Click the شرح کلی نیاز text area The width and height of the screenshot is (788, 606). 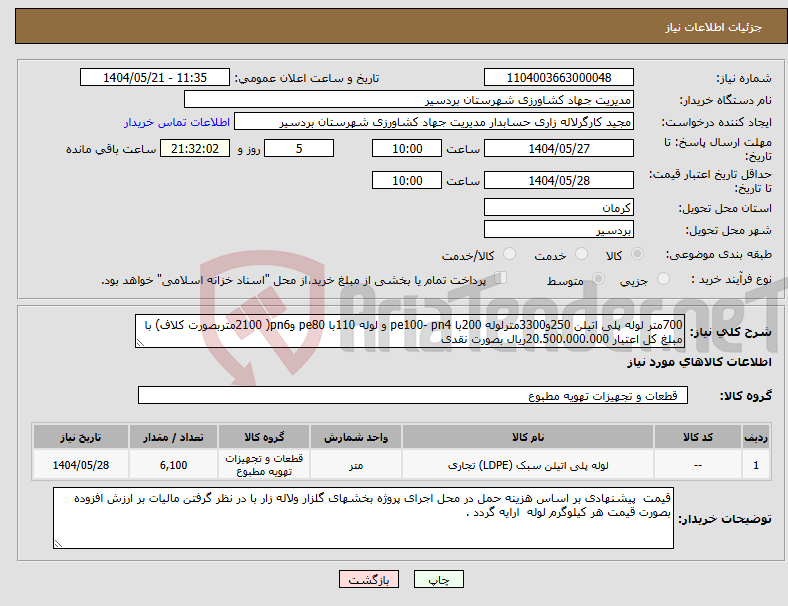(x=409, y=331)
